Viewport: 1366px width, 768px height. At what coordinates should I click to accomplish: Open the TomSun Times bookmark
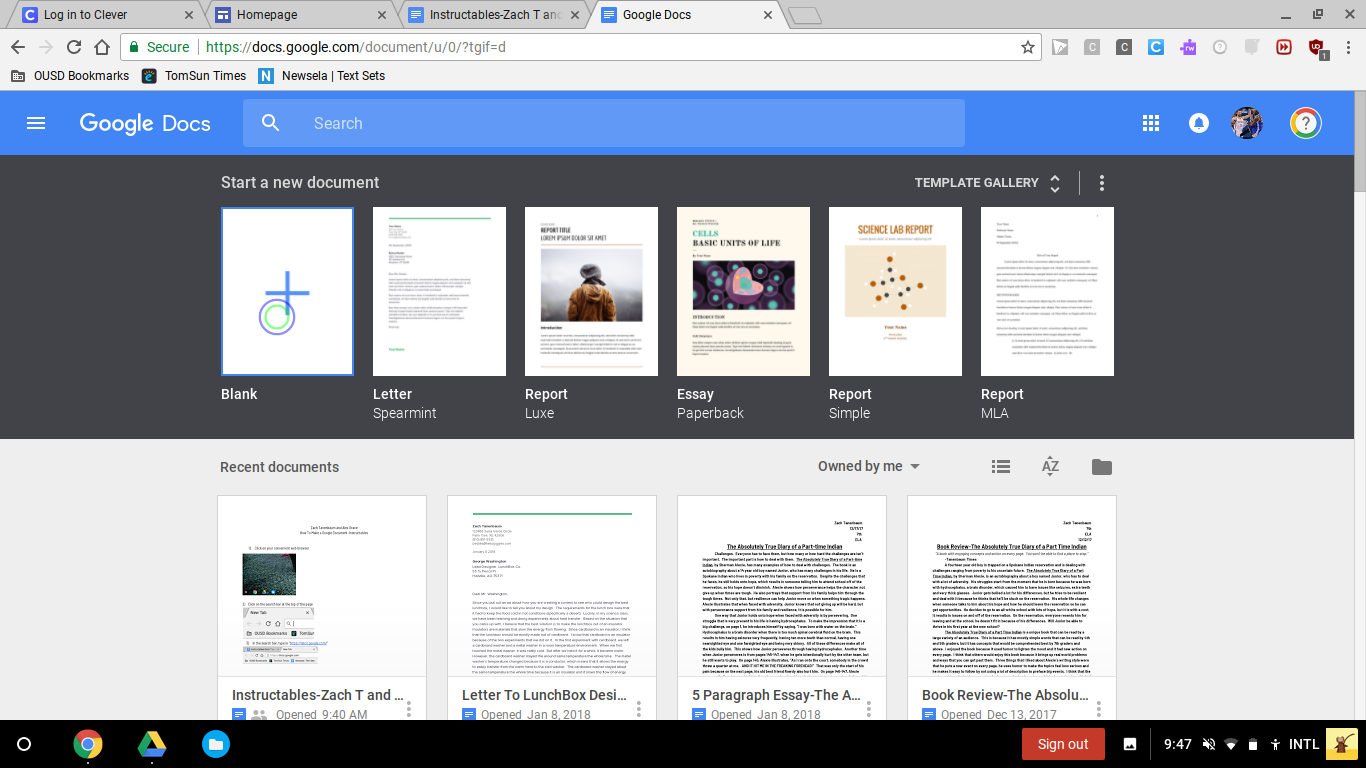[194, 75]
